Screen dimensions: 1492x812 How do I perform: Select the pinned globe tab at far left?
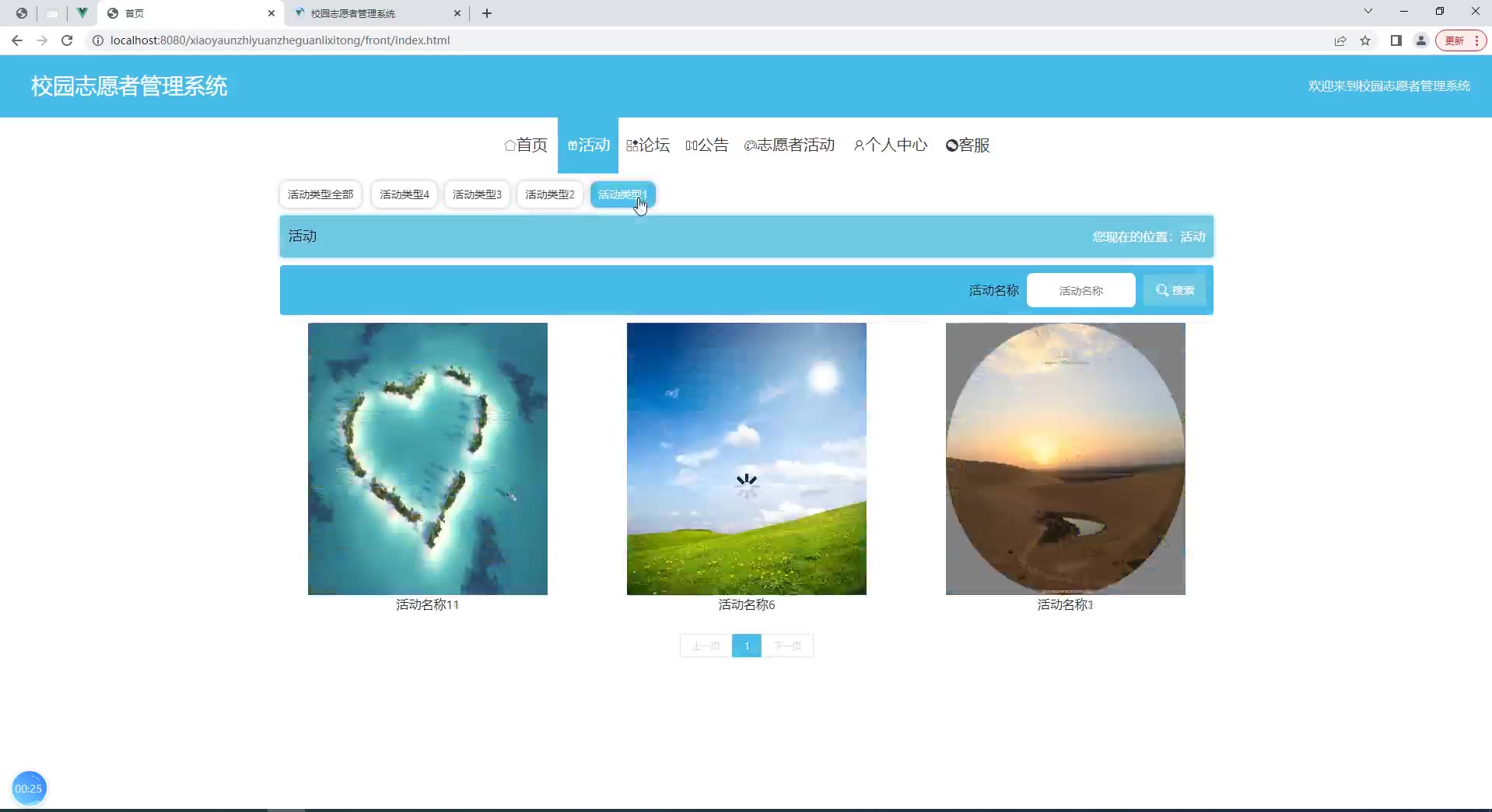click(x=21, y=13)
